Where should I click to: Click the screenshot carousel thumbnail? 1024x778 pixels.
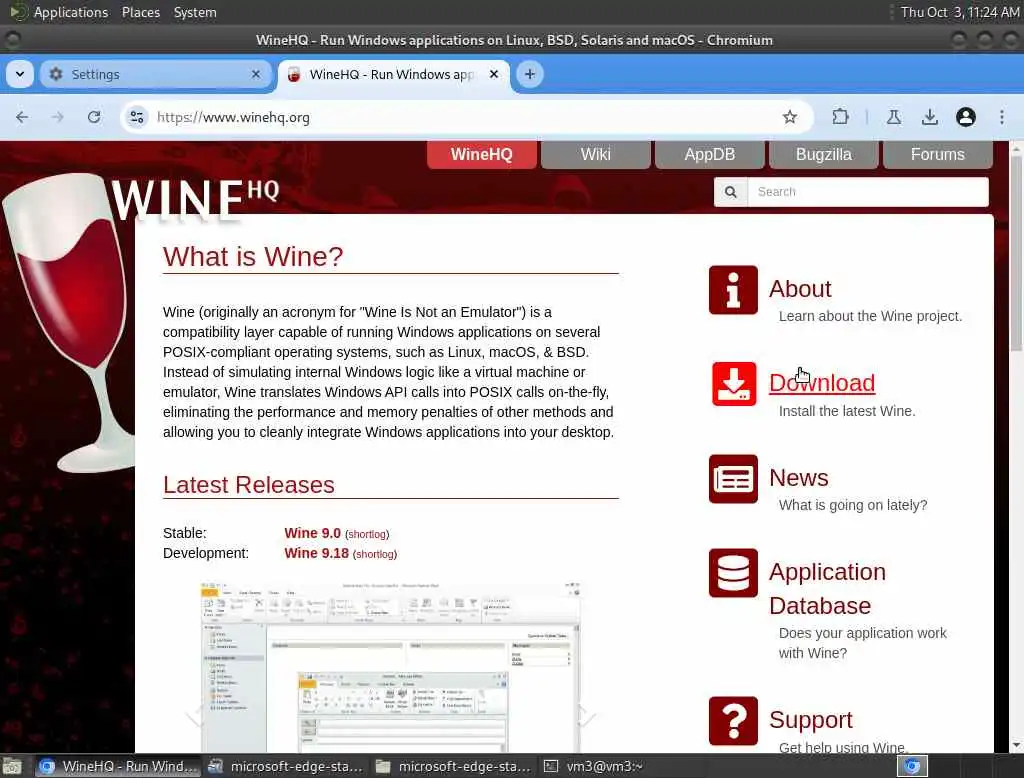(x=391, y=667)
